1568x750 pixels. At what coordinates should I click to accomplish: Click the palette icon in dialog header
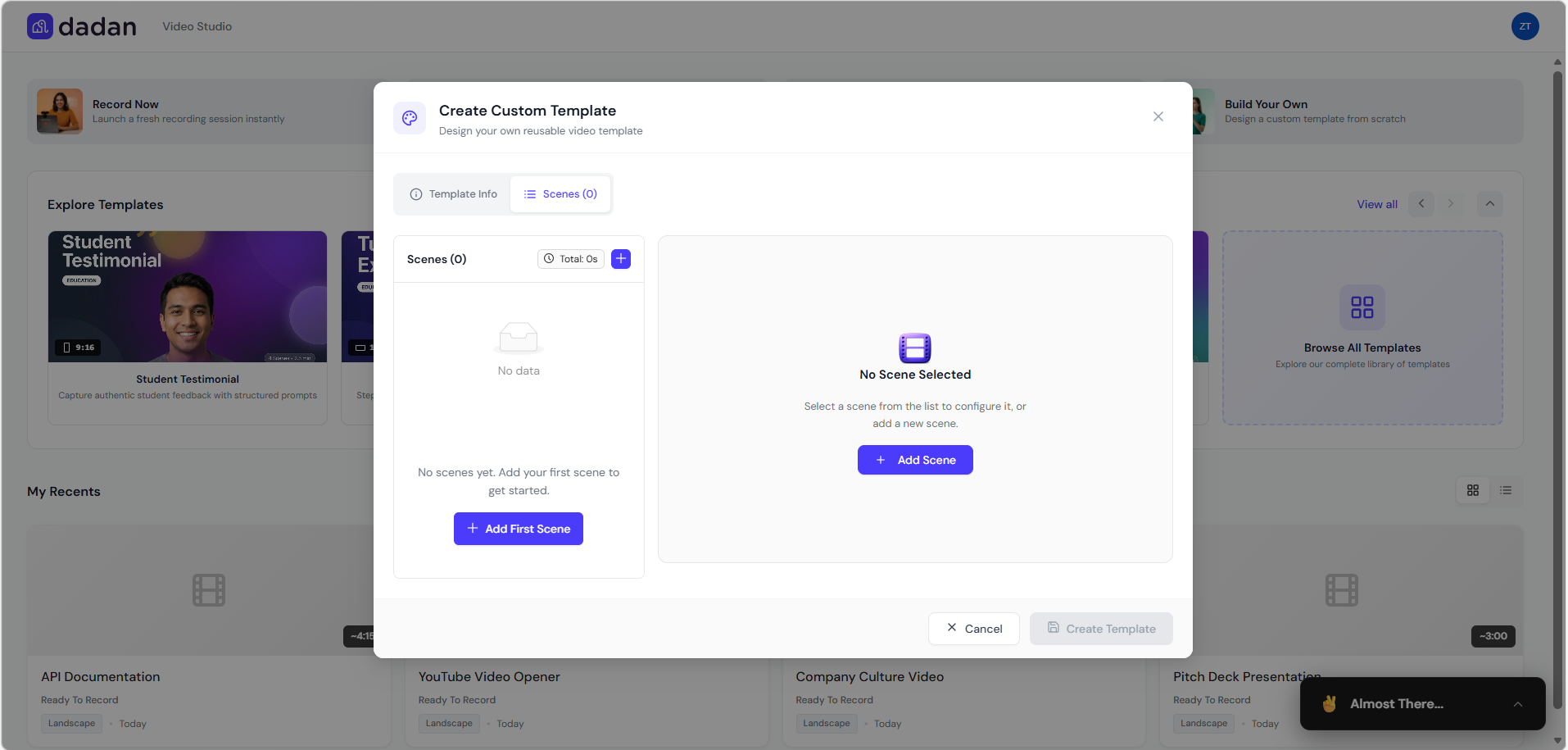click(x=410, y=118)
